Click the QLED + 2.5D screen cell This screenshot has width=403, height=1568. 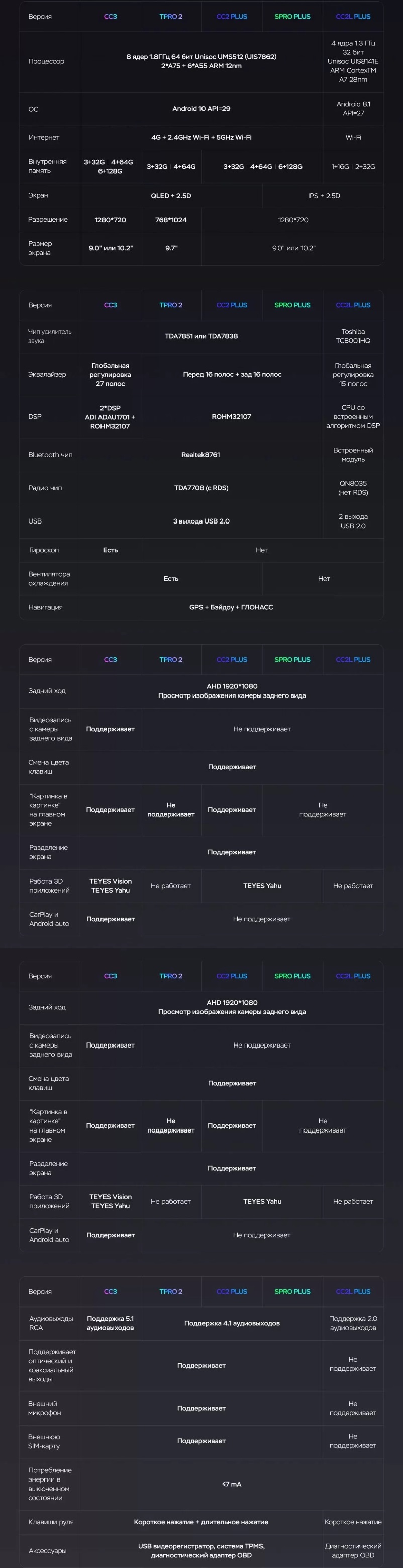[x=171, y=196]
